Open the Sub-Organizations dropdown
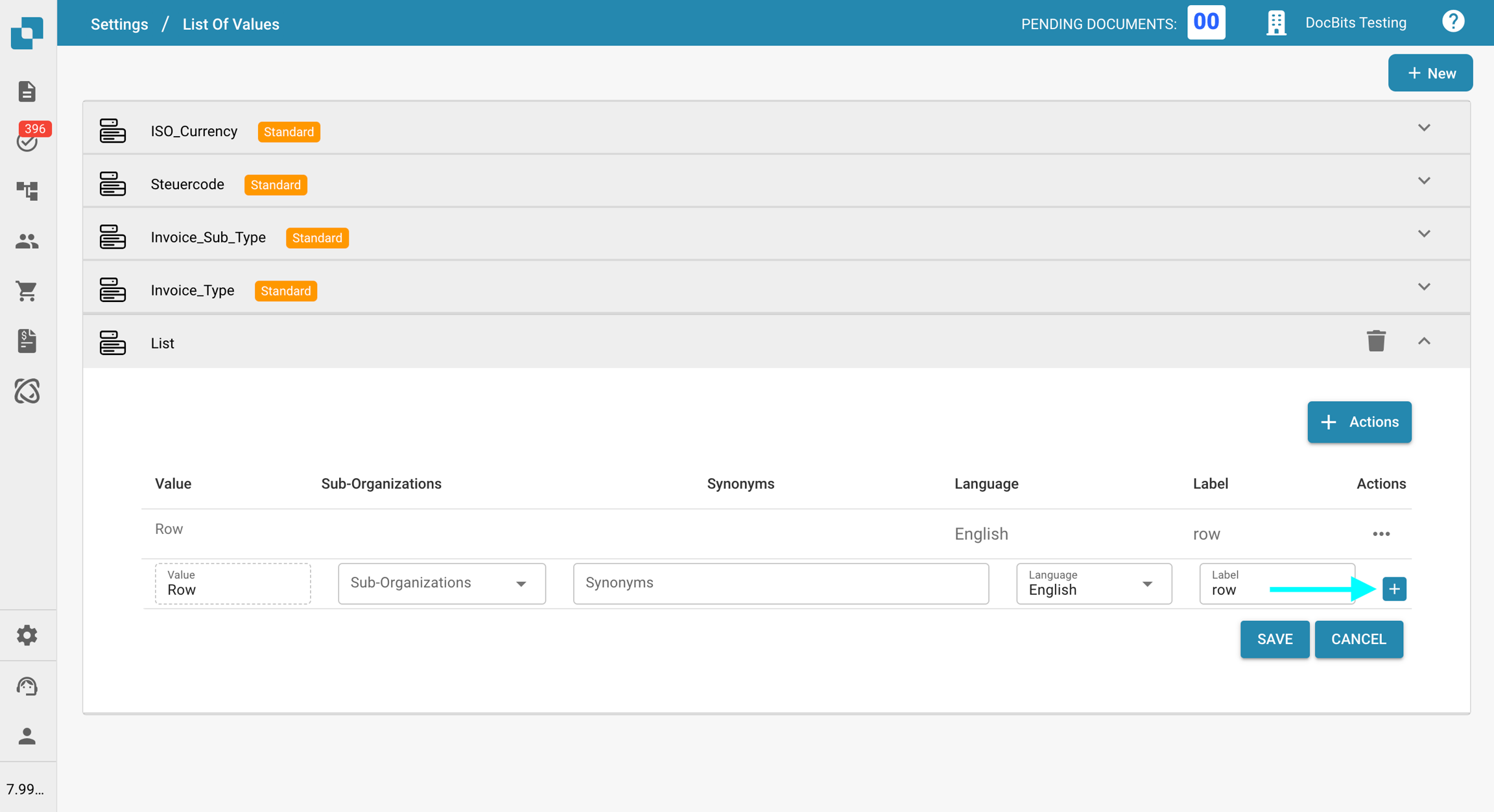The height and width of the screenshot is (812, 1494). tap(442, 583)
